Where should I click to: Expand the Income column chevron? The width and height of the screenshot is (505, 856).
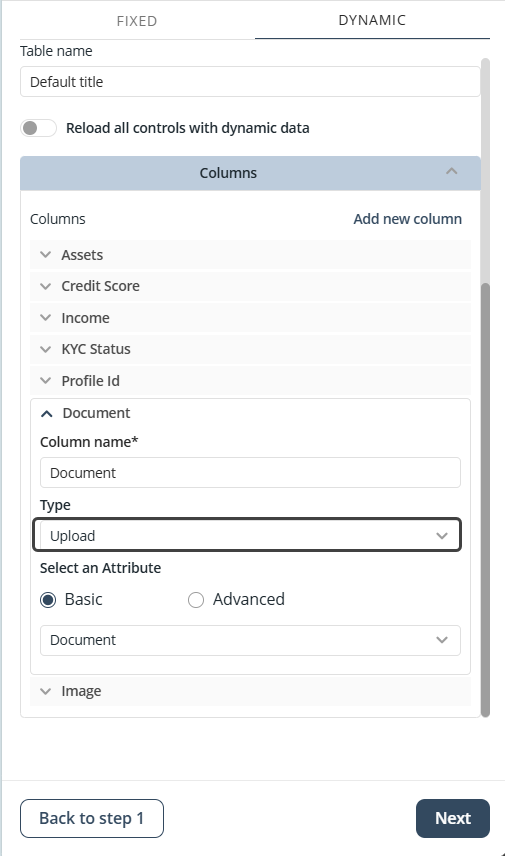[x=46, y=318]
